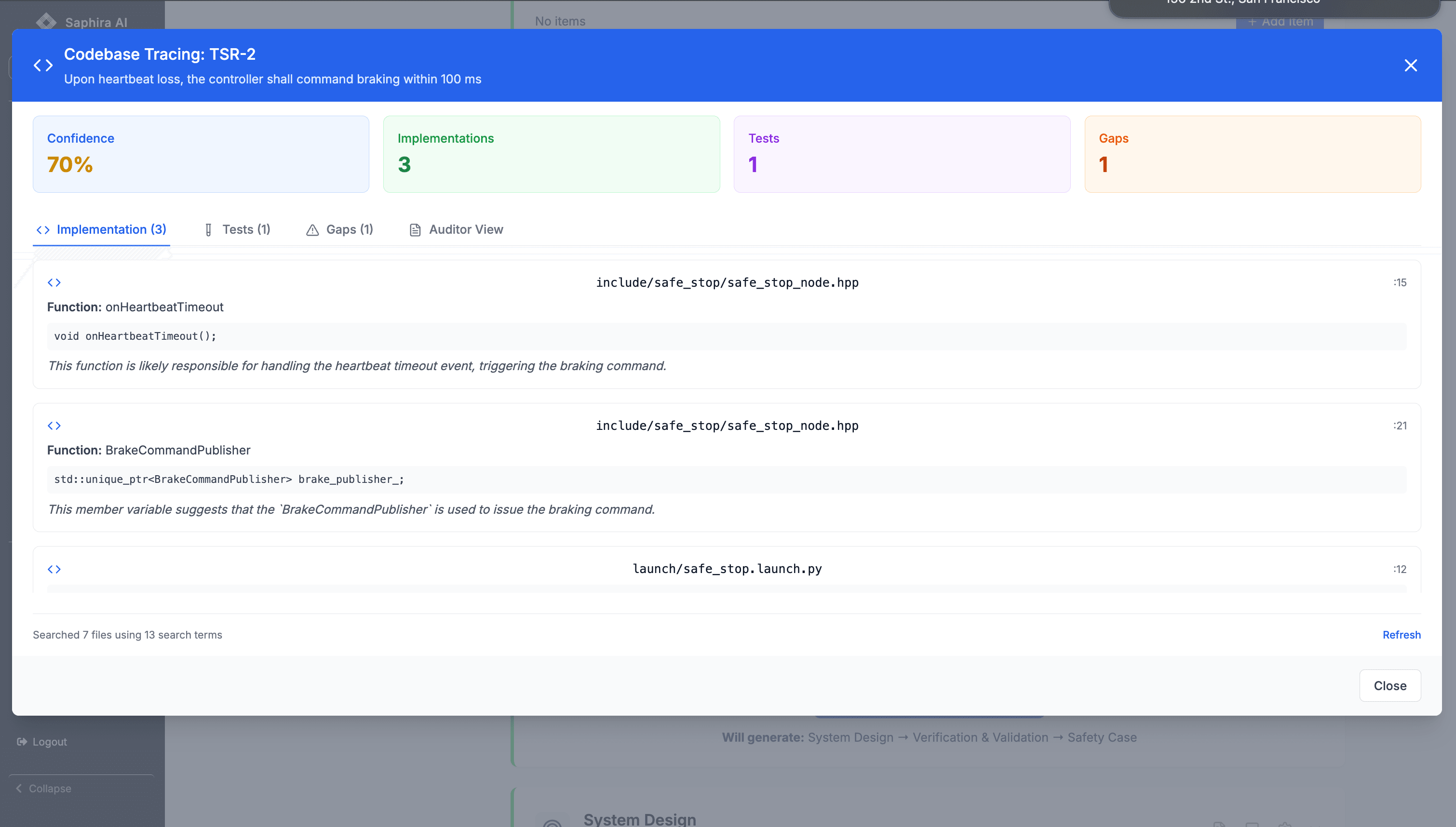Click code icon beside onHeartbeatTimeout file entry
This screenshot has width=1456, height=827.
click(x=54, y=282)
